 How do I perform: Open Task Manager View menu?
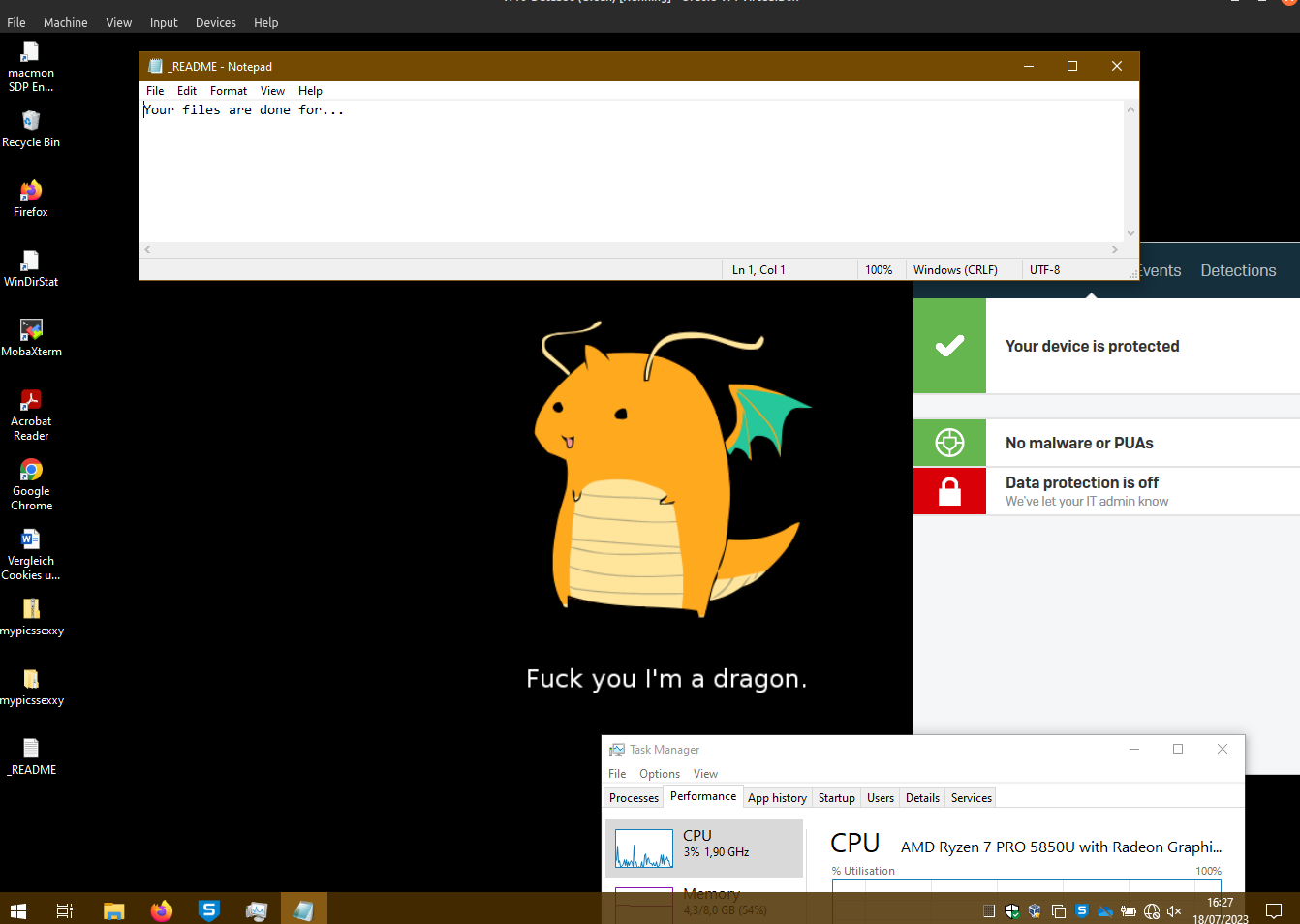coord(705,774)
